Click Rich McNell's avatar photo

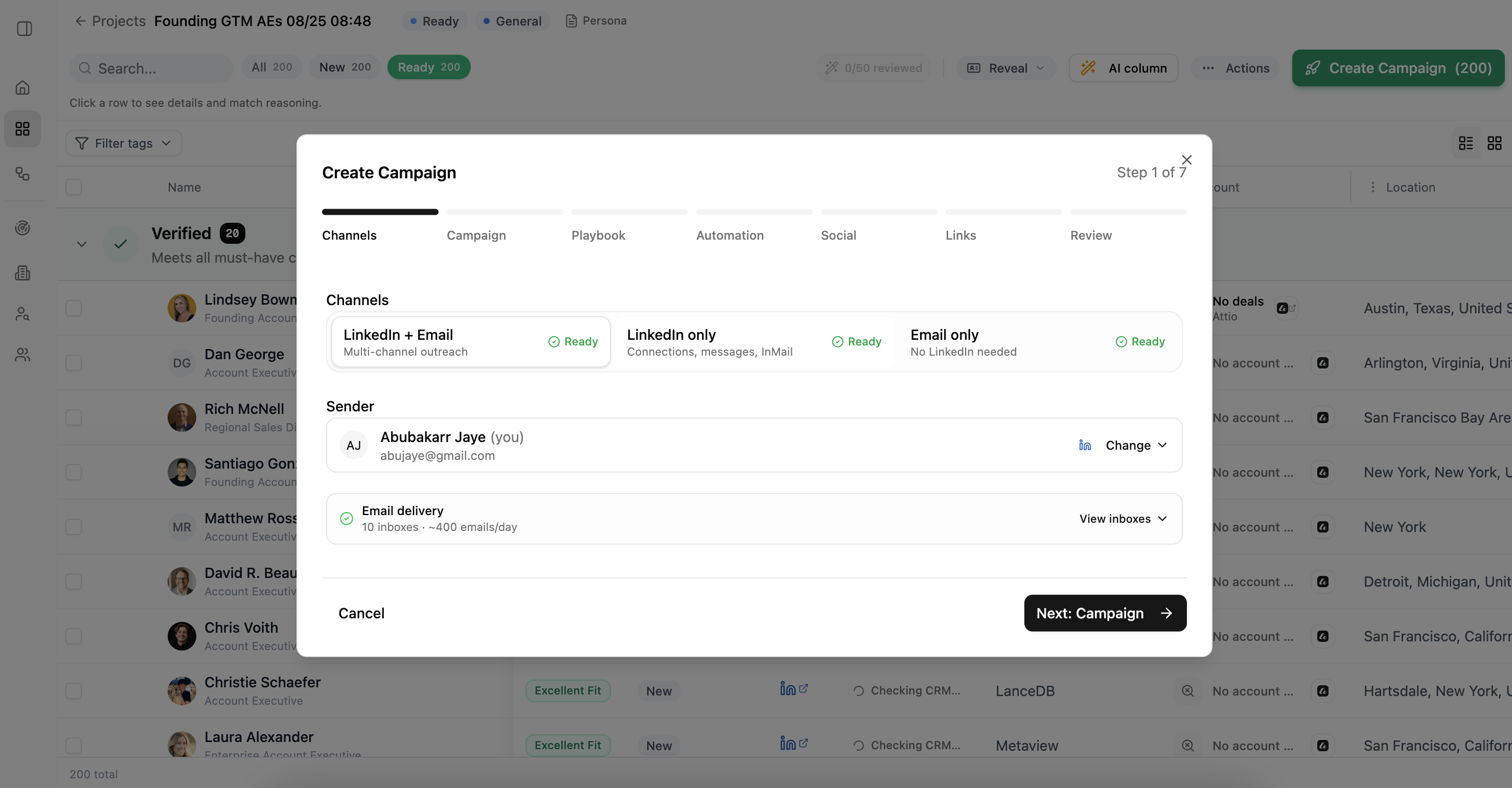(x=181, y=417)
